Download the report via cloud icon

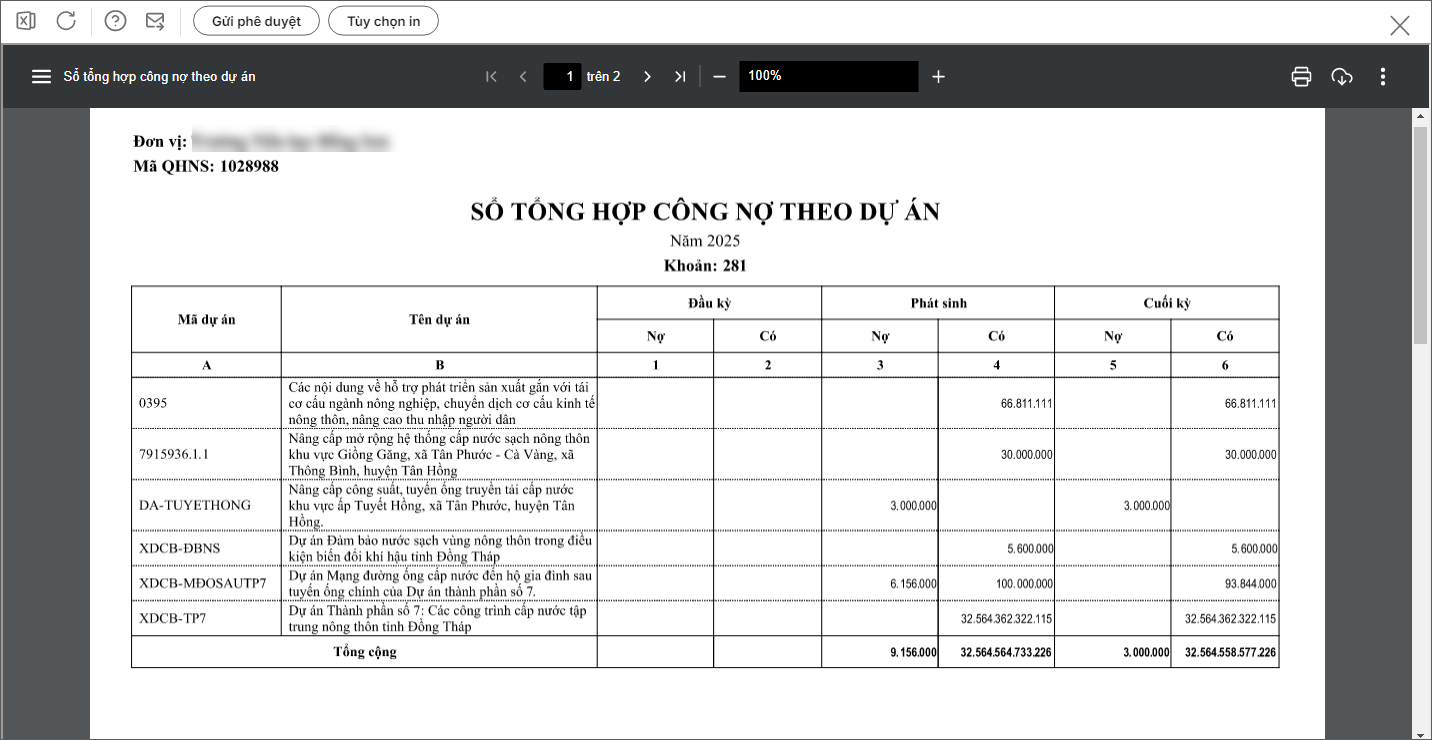tap(1342, 77)
